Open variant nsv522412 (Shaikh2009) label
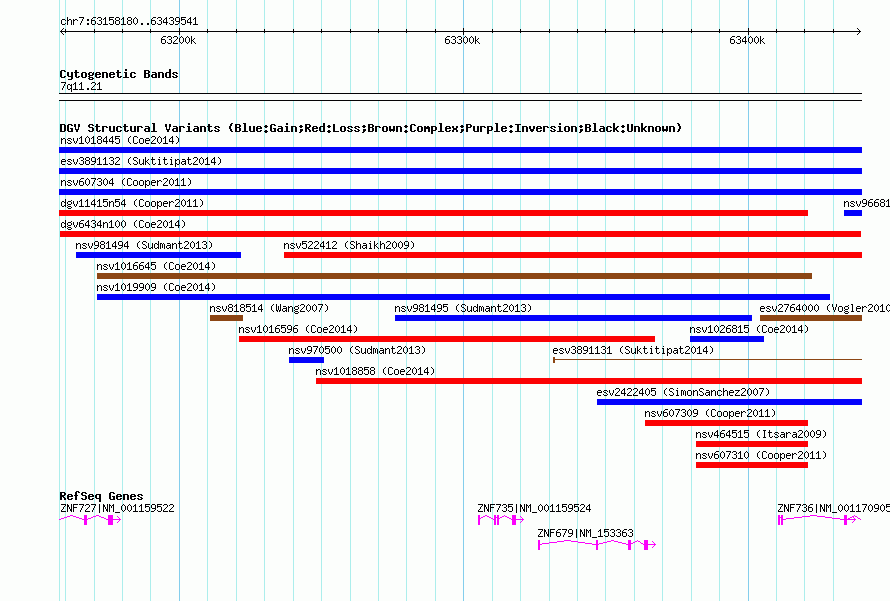890x601 pixels. tap(349, 245)
